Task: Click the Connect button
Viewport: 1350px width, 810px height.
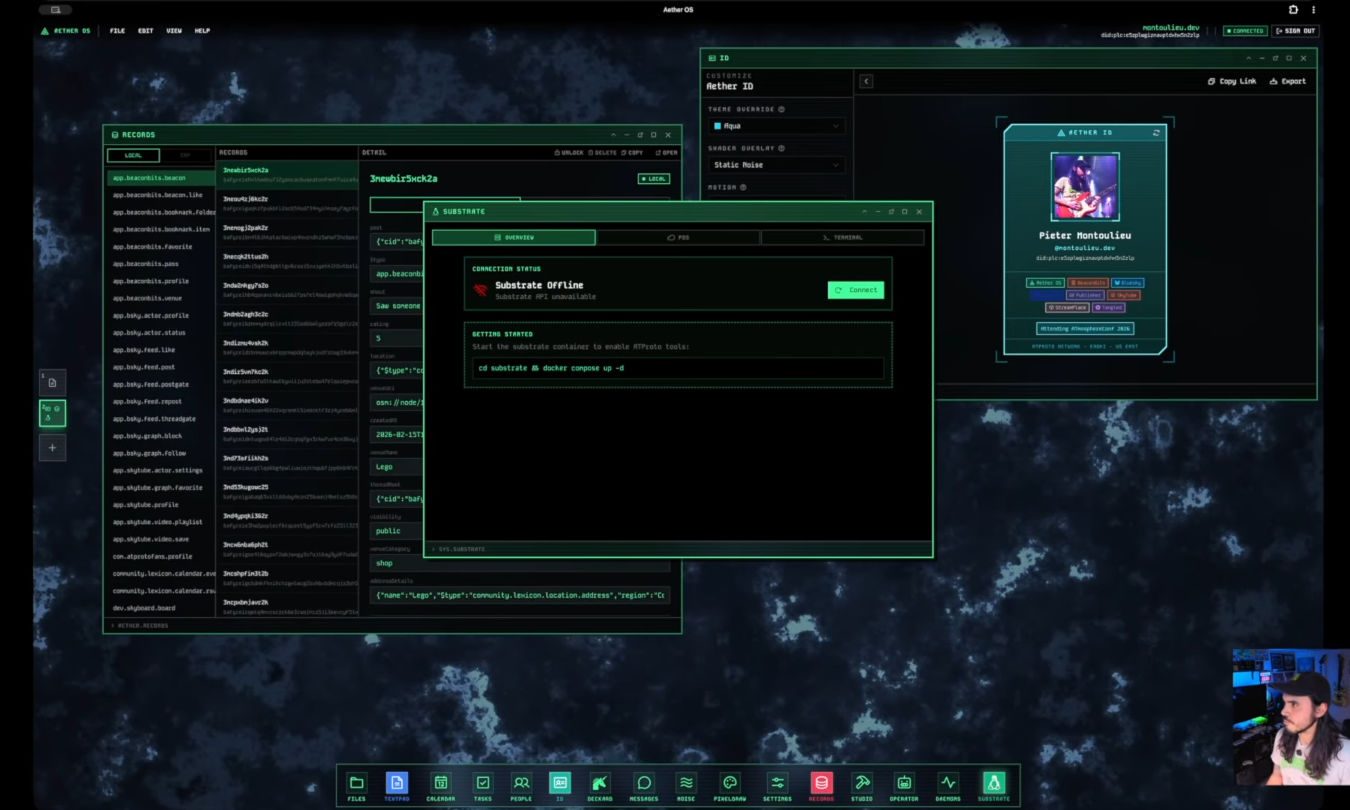Action: tap(856, 290)
